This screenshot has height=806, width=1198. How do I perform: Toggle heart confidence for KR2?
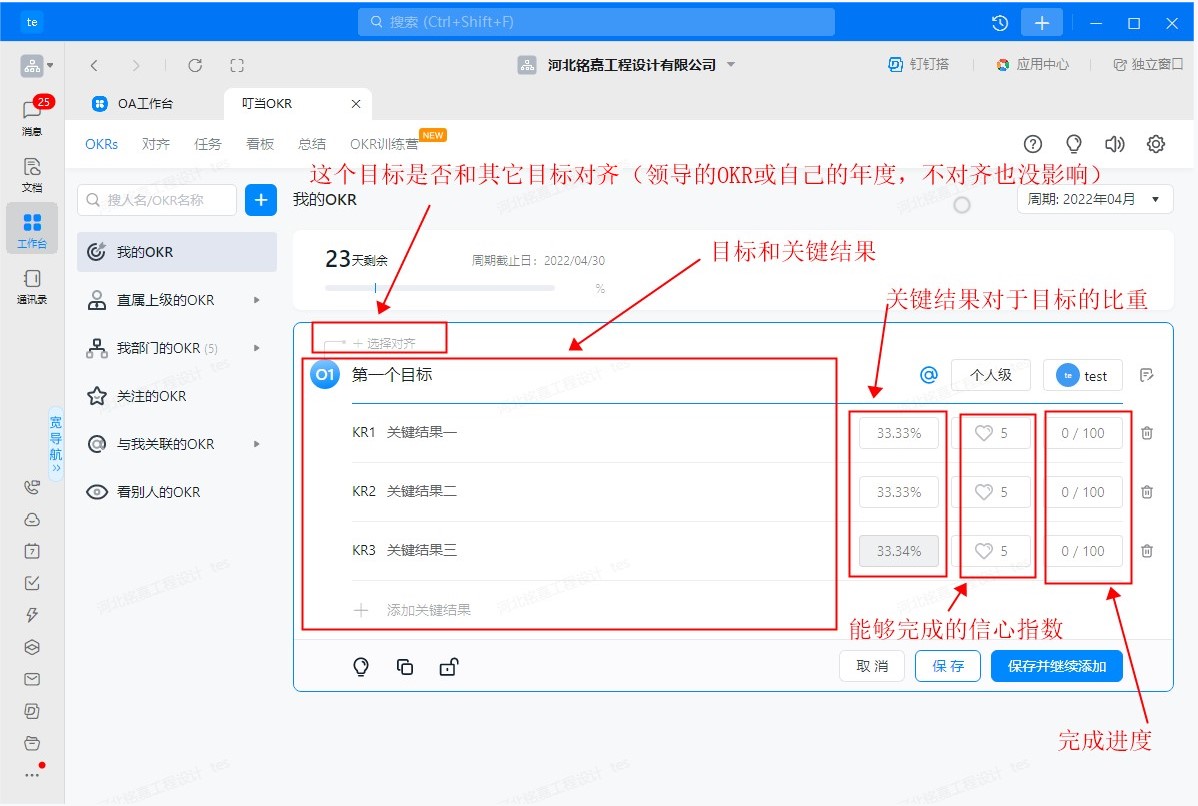tap(984, 492)
